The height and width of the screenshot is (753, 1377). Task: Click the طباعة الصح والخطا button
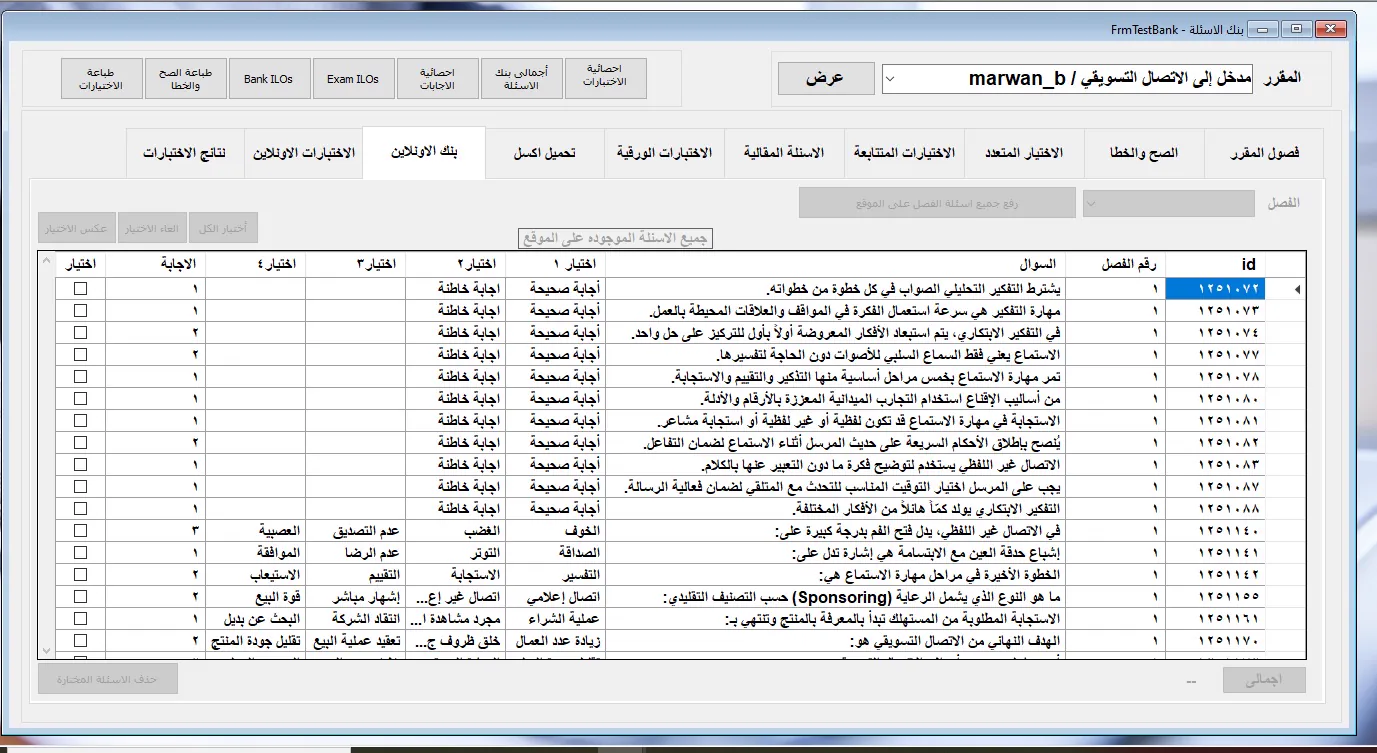click(x=185, y=78)
